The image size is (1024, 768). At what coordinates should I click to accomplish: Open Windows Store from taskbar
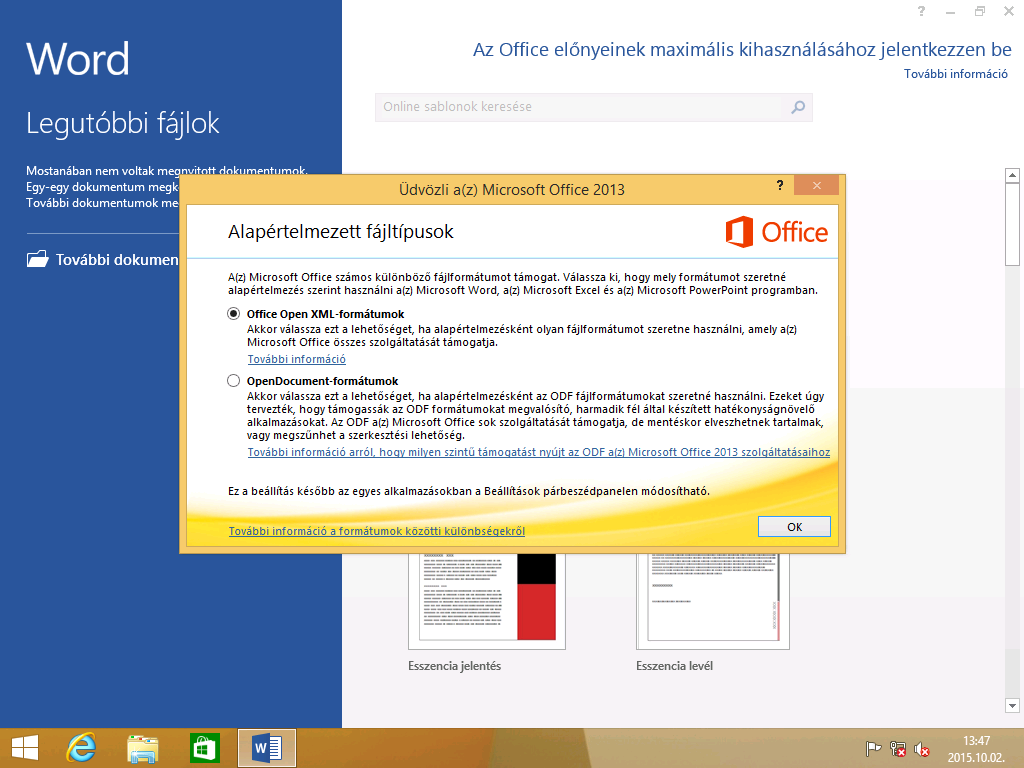click(204, 748)
